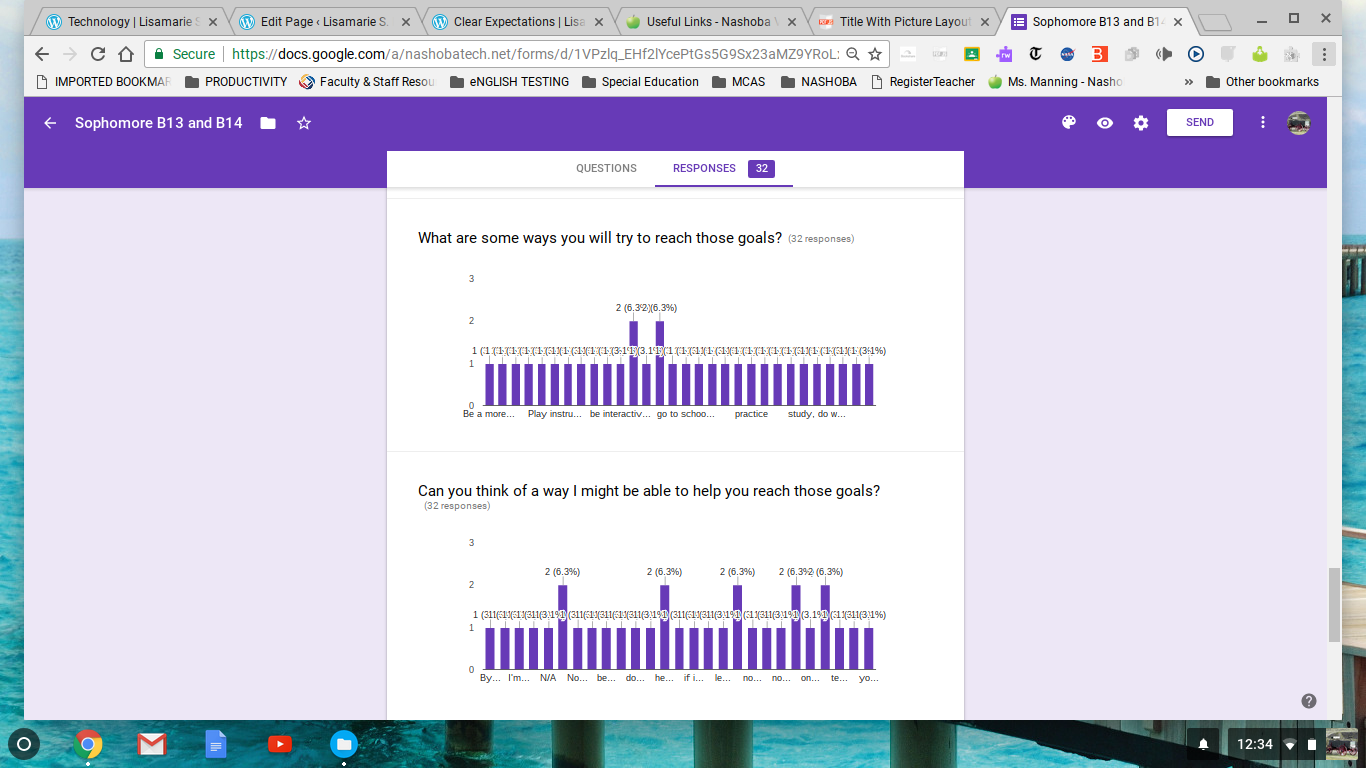The width and height of the screenshot is (1366, 768).
Task: Select the RESPONSES tab
Action: [704, 168]
